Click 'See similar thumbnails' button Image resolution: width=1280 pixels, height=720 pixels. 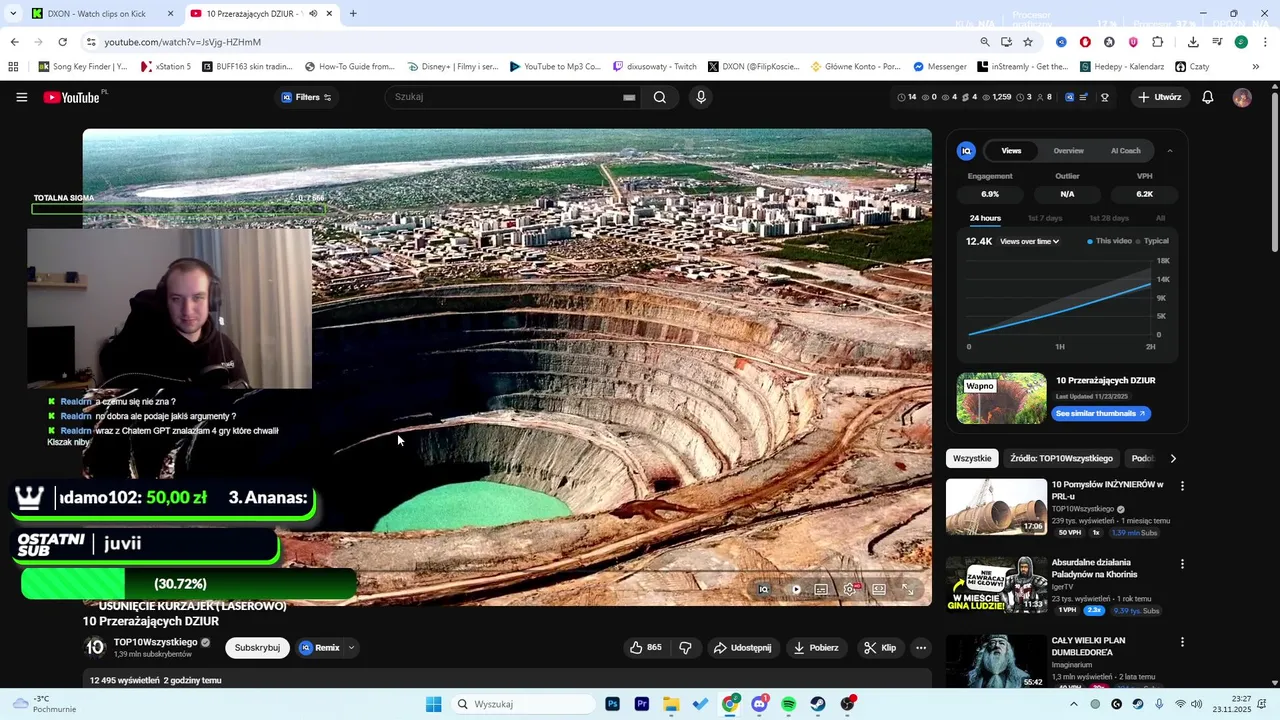pyautogui.click(x=1100, y=413)
